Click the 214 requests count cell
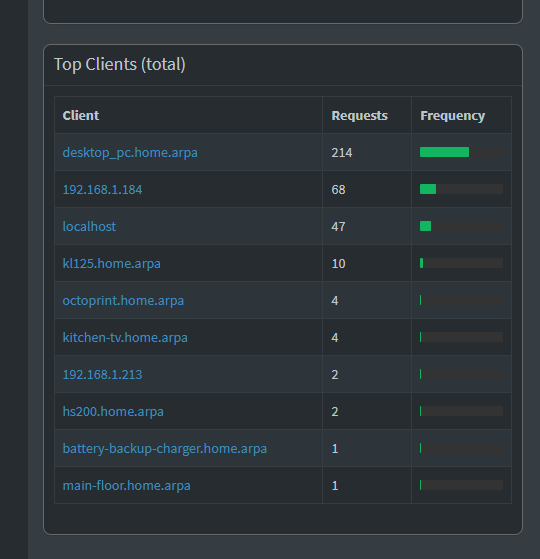The height and width of the screenshot is (559, 540). click(x=367, y=153)
